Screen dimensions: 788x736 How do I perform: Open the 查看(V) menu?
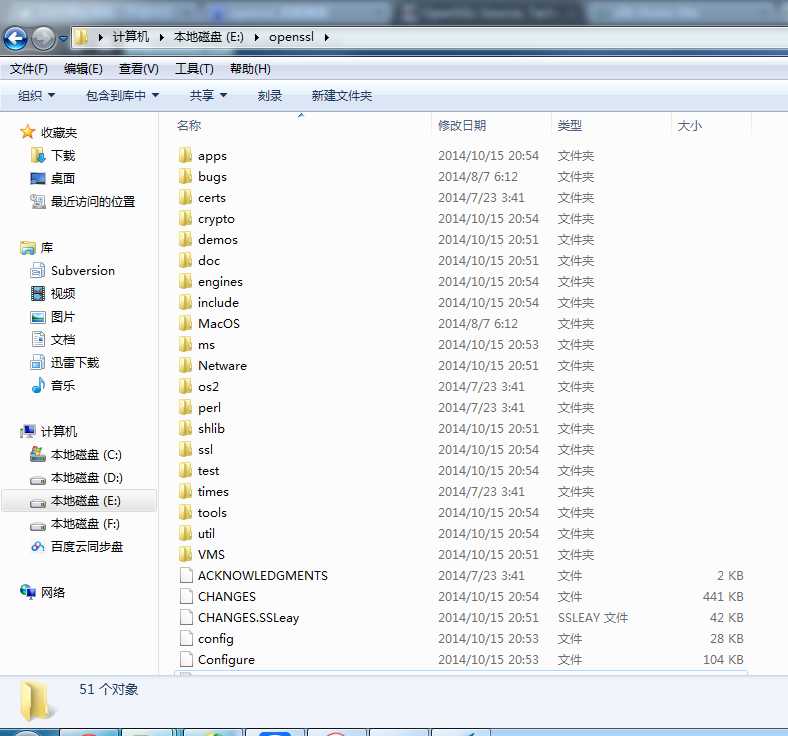[139, 69]
